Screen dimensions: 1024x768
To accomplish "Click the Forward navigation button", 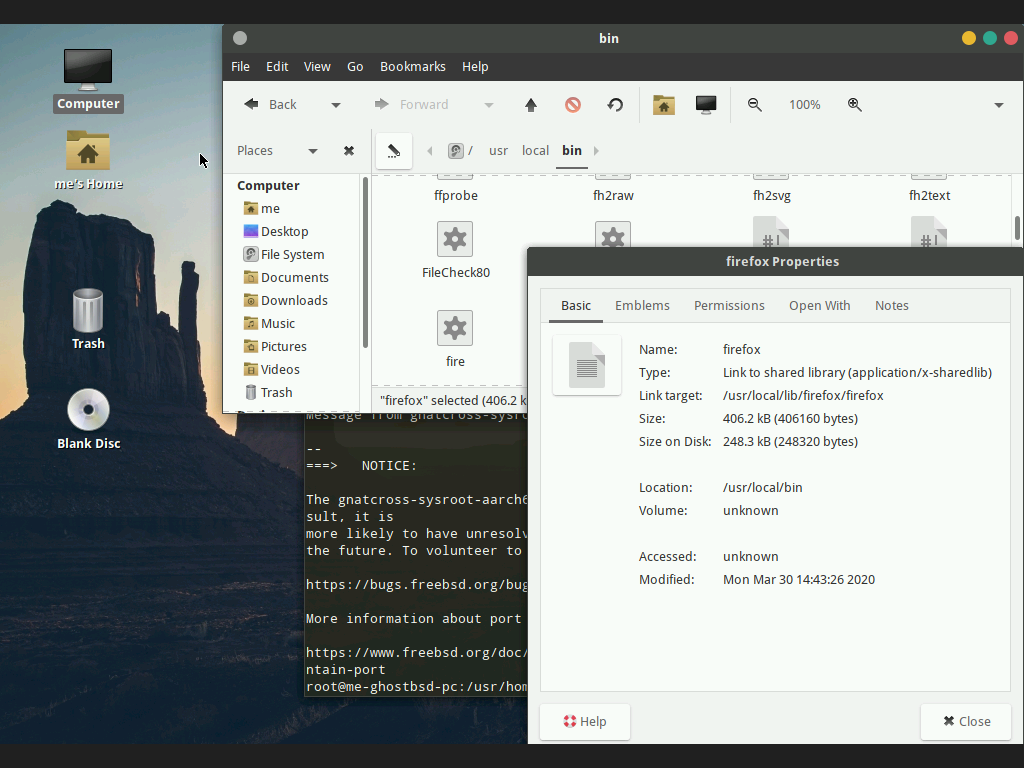I will click(x=411, y=104).
